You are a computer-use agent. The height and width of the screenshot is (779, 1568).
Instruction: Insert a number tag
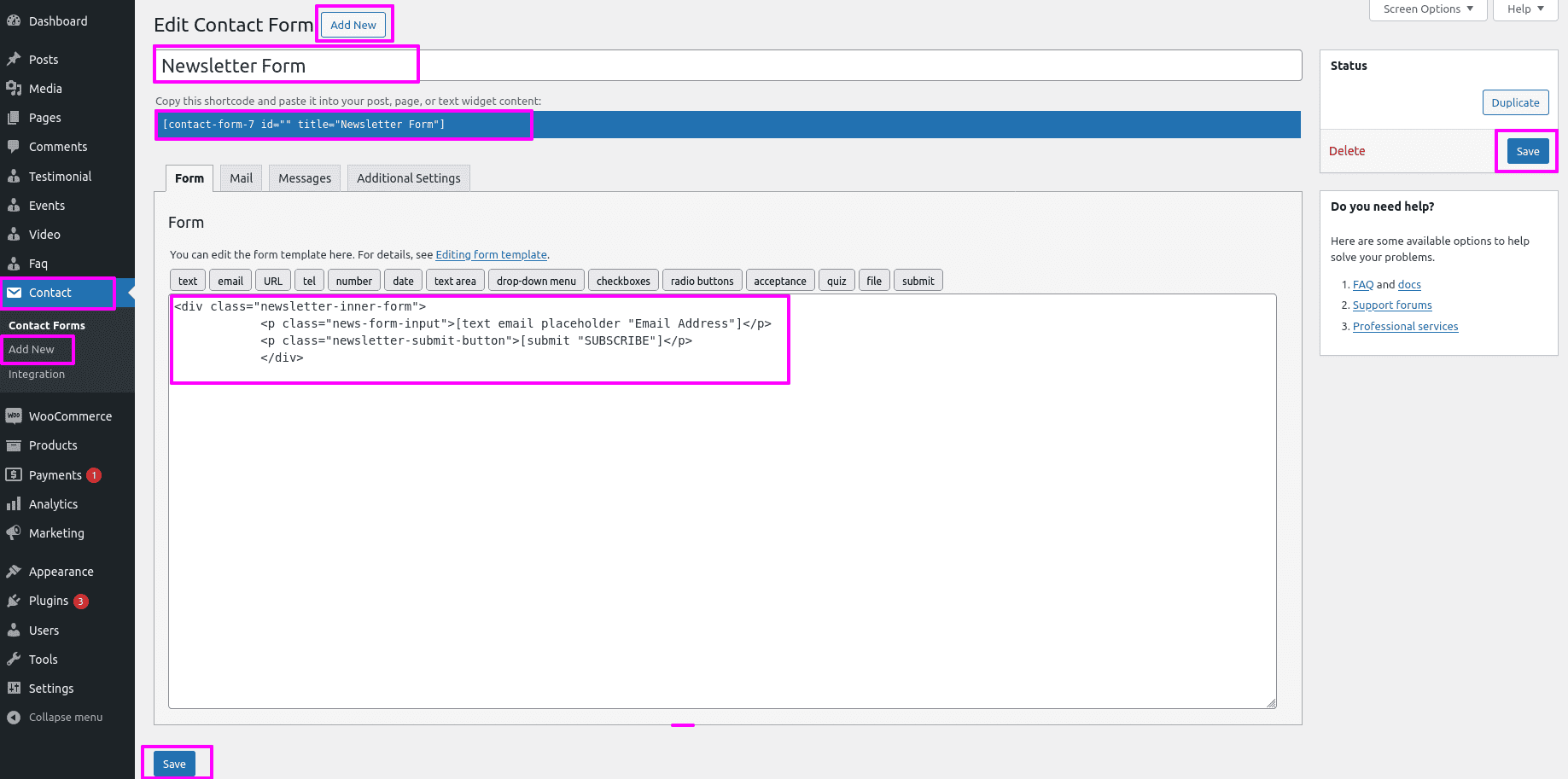(x=354, y=281)
